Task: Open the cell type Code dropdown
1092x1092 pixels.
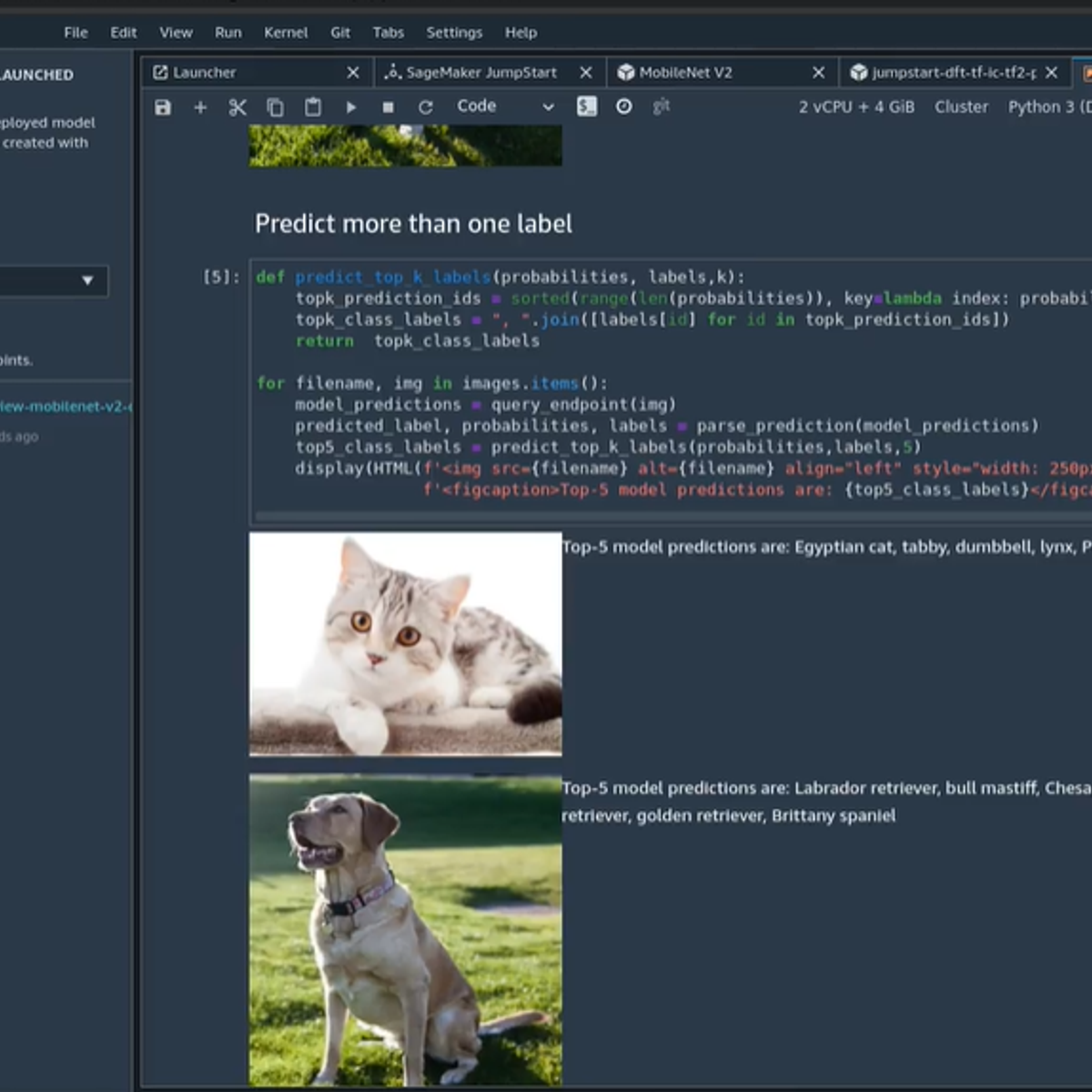Action: tap(505, 106)
